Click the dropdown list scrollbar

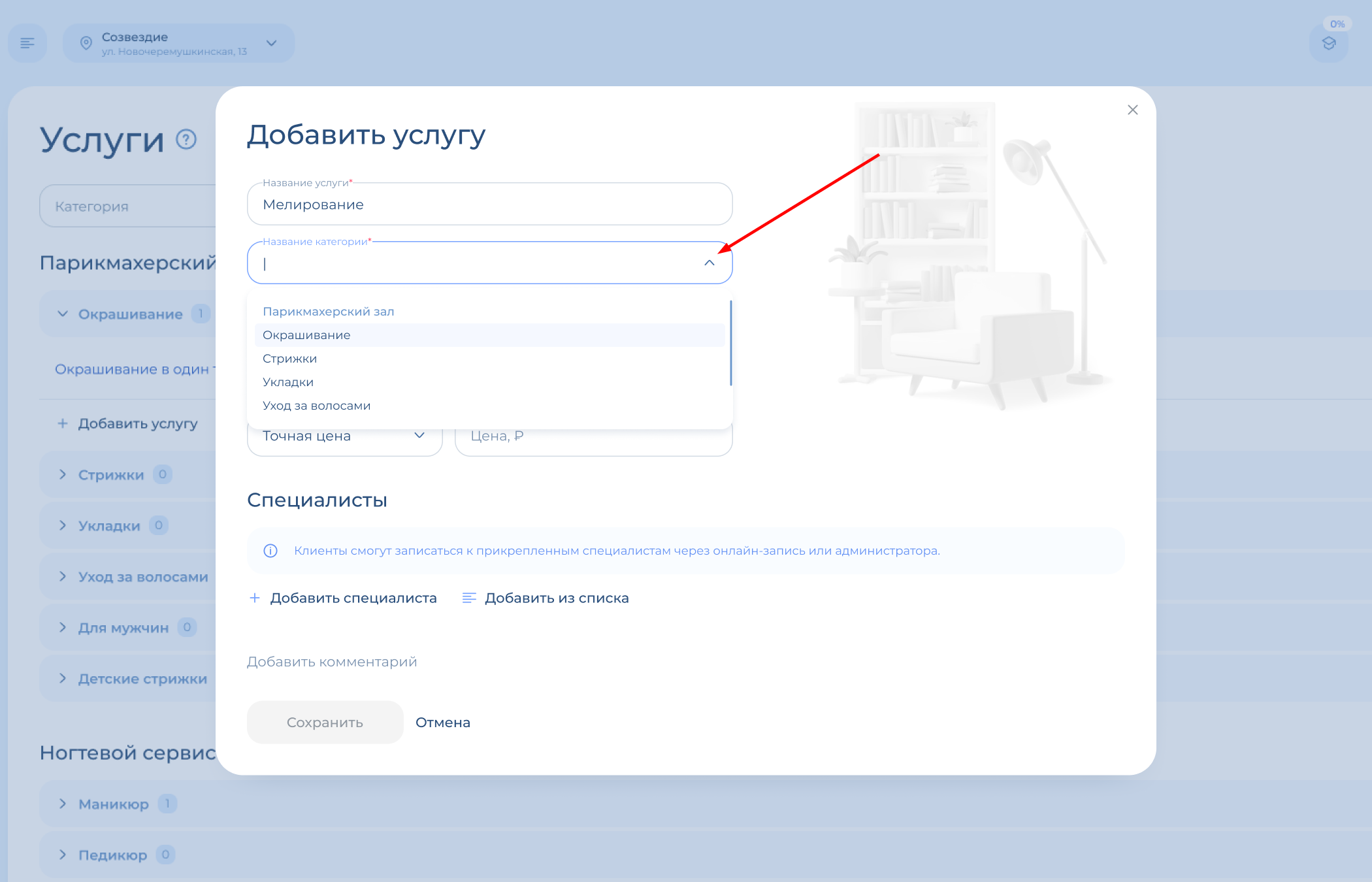pos(730,343)
